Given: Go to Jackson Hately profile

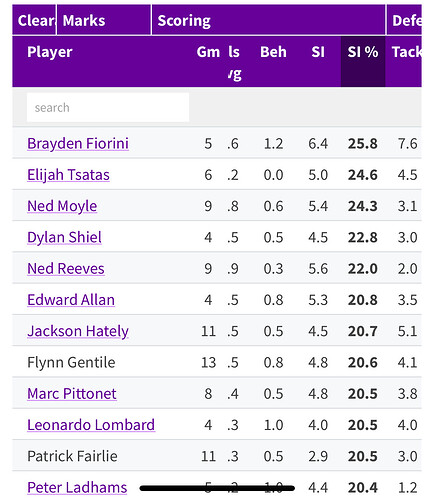Looking at the screenshot, I should point(78,331).
